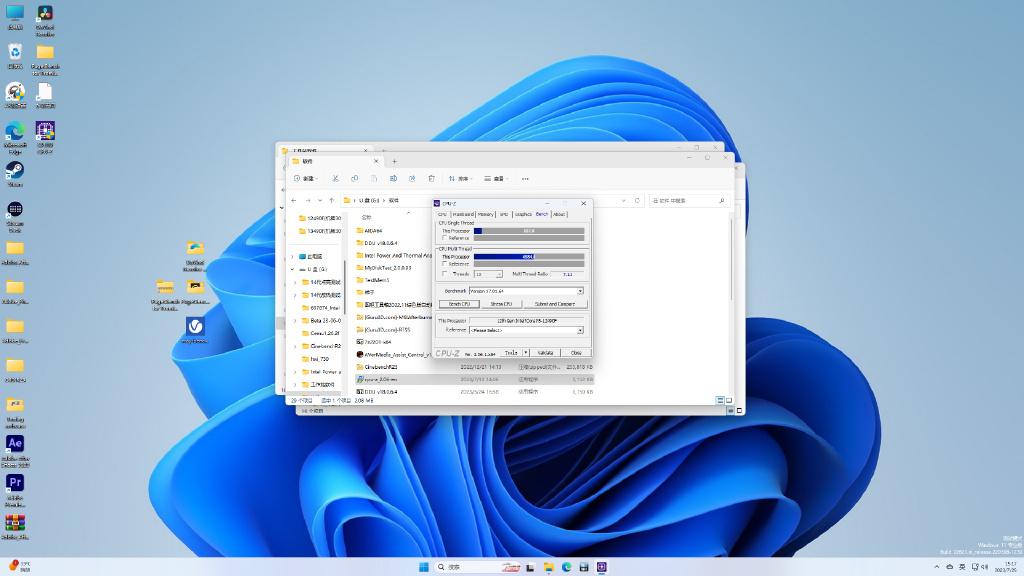1024x576 pixels.
Task: Click the Microsoft Edge desktop icon
Action: (x=15, y=131)
